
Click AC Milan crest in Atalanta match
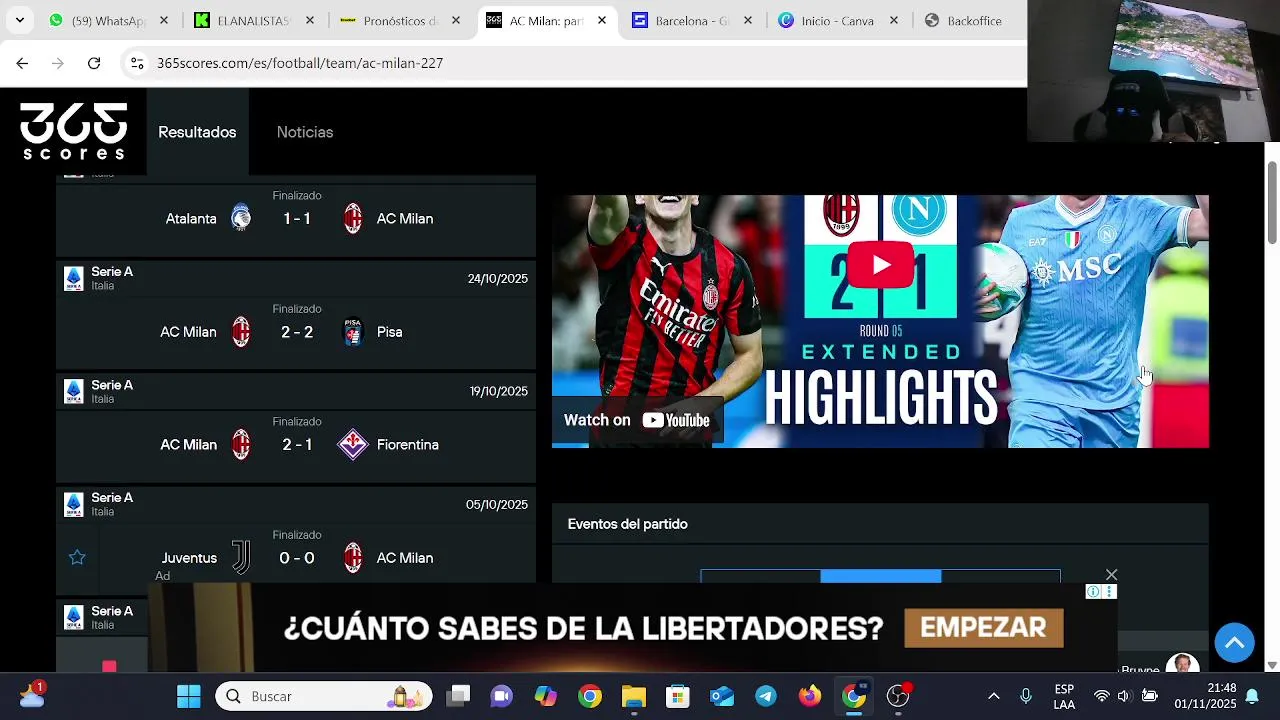point(353,218)
